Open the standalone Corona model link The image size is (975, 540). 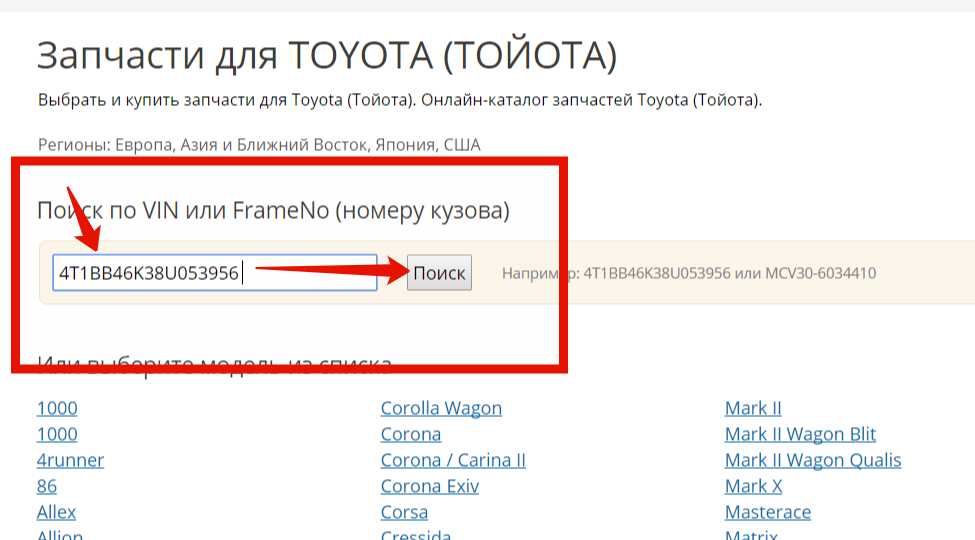pyautogui.click(x=410, y=434)
